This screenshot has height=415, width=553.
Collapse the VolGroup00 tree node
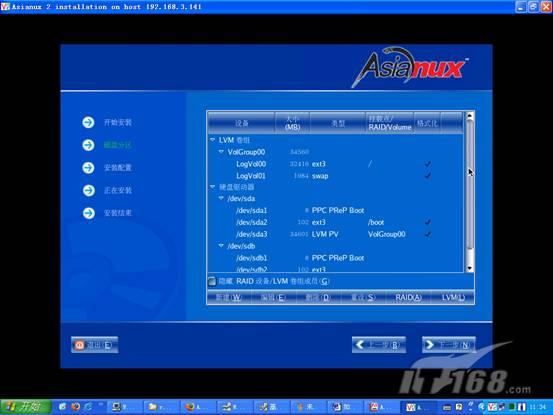221,152
